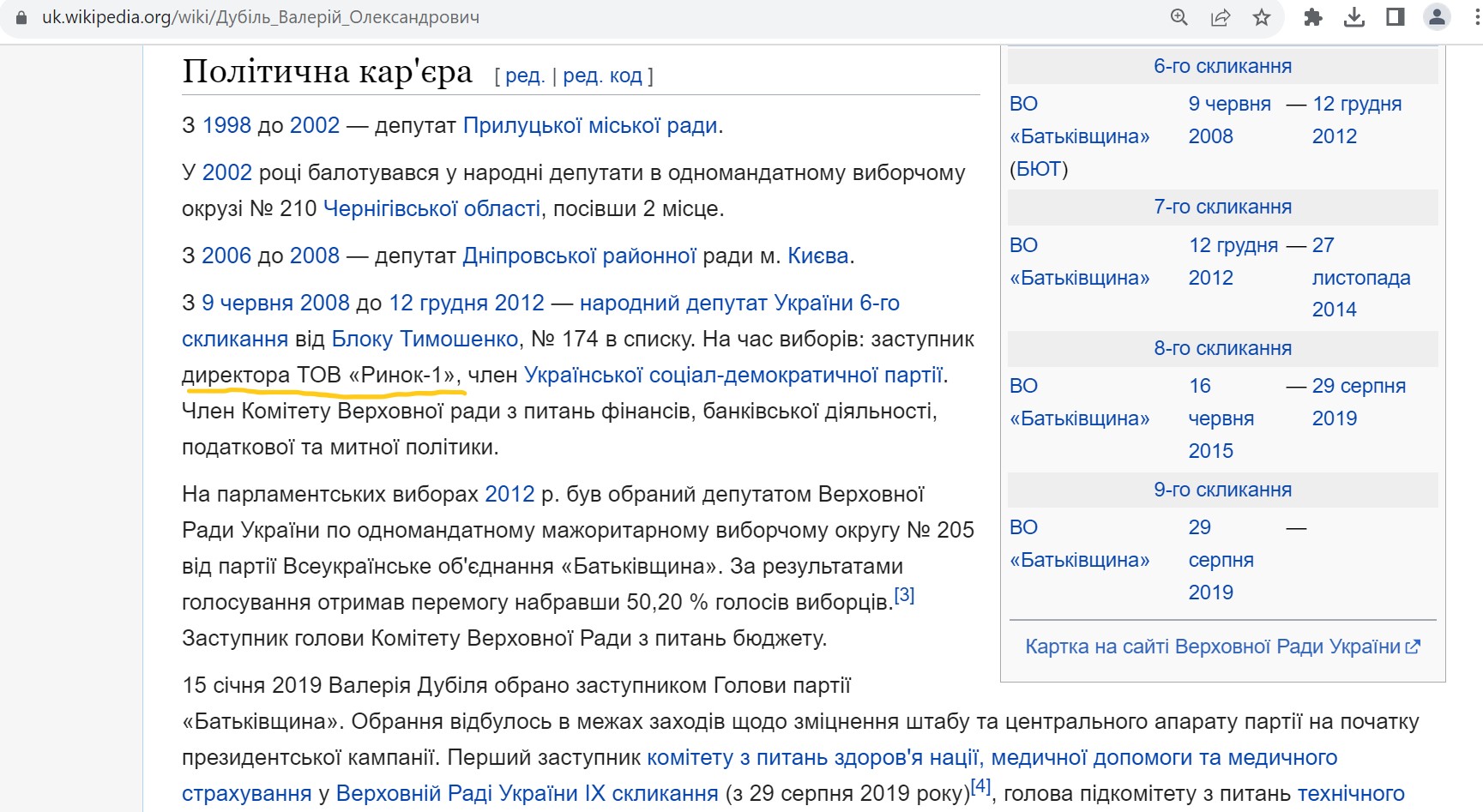Click the share page icon
This screenshot has height=812, width=1483.
coord(1220,17)
